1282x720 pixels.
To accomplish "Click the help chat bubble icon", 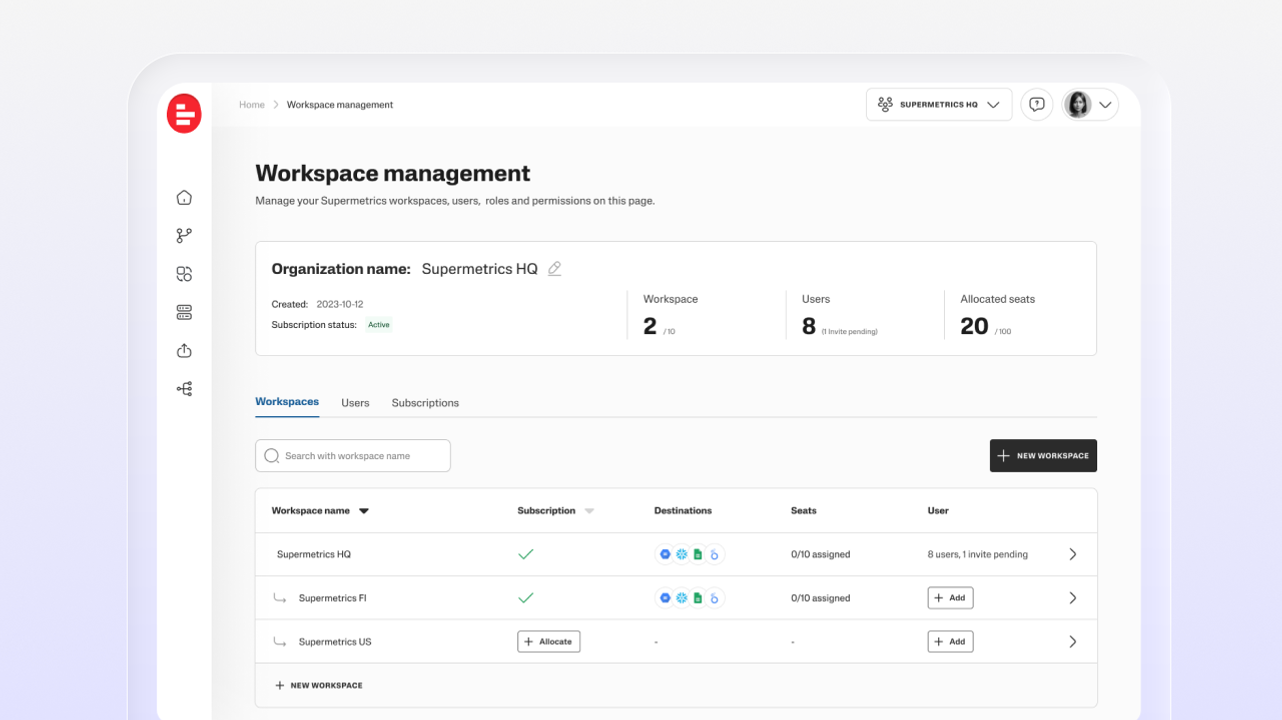I will click(x=1037, y=104).
